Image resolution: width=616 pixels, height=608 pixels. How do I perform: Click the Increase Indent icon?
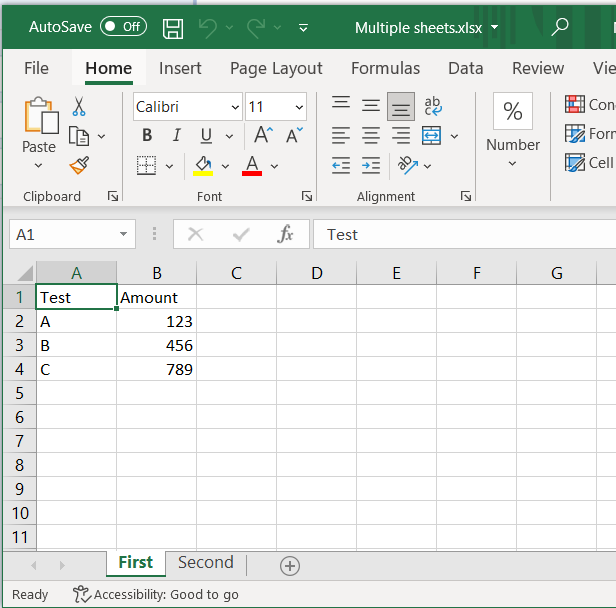click(x=371, y=165)
